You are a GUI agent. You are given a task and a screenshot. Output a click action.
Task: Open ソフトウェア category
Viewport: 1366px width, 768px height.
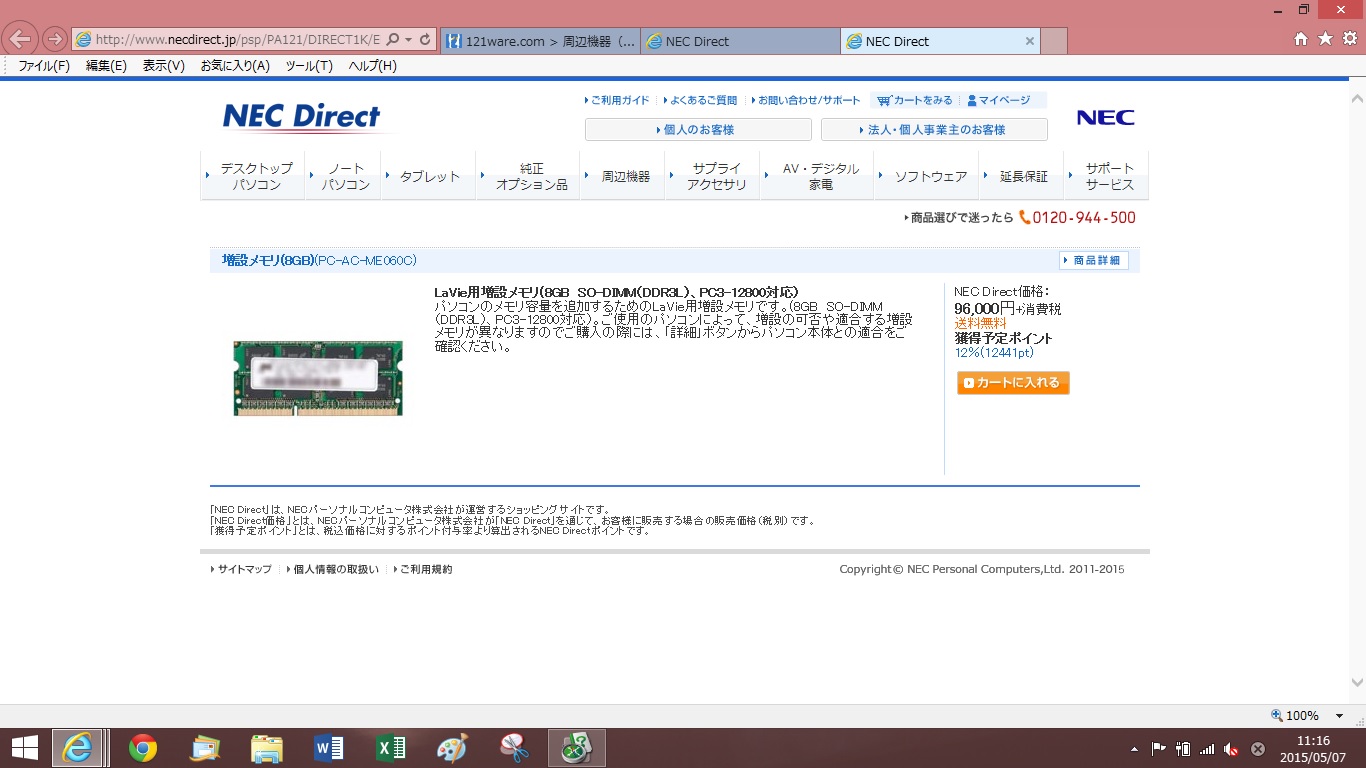point(927,176)
